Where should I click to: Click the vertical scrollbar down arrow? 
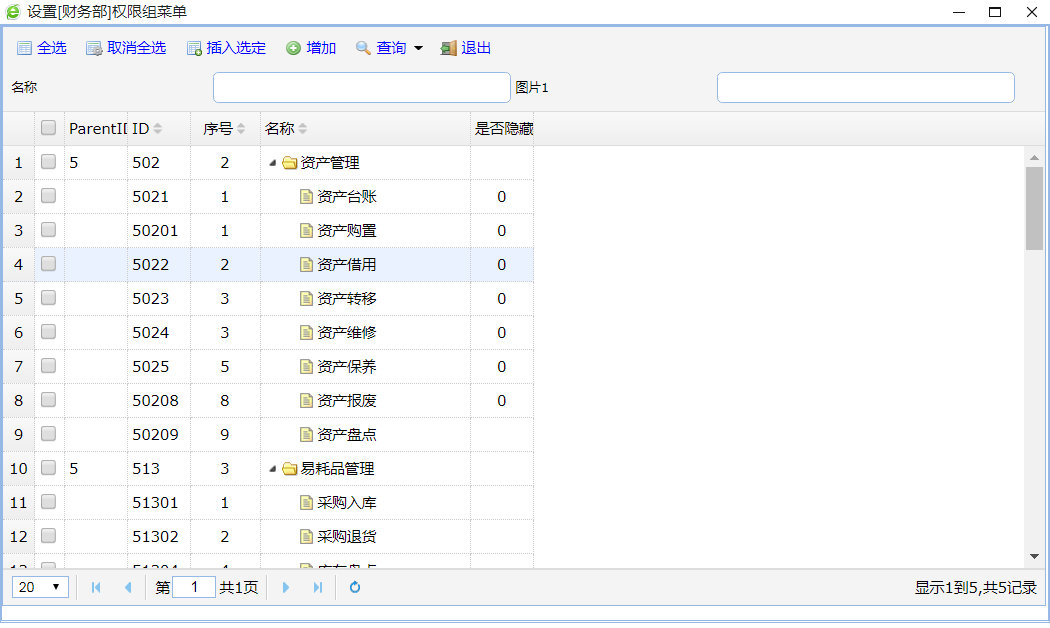[1034, 556]
